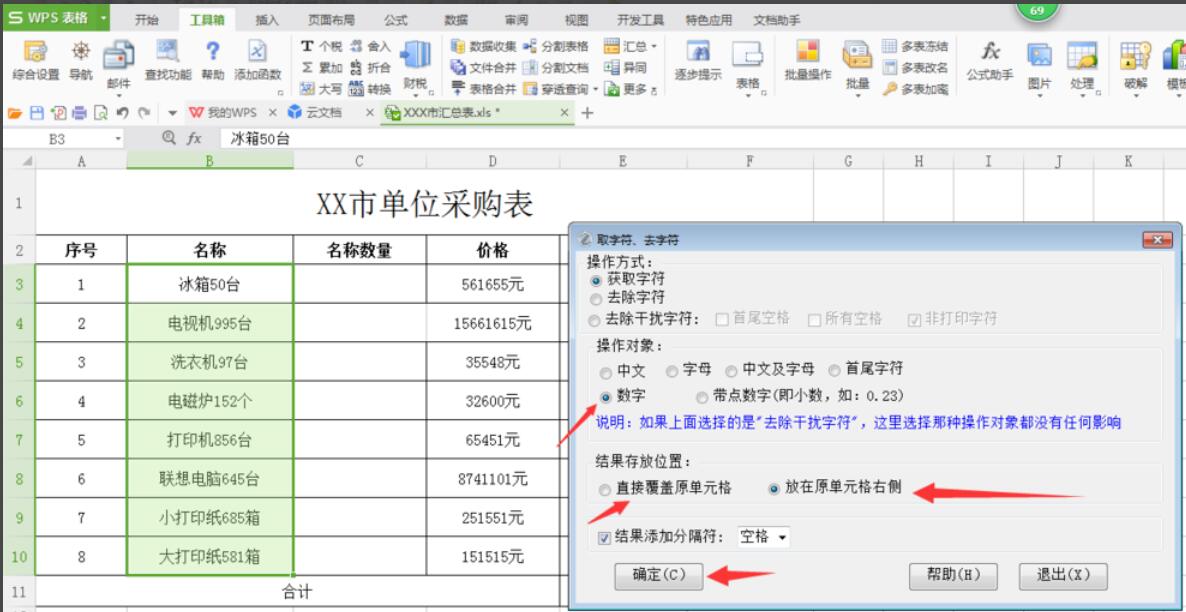Click the 逐步提示 step hint icon

pos(697,61)
